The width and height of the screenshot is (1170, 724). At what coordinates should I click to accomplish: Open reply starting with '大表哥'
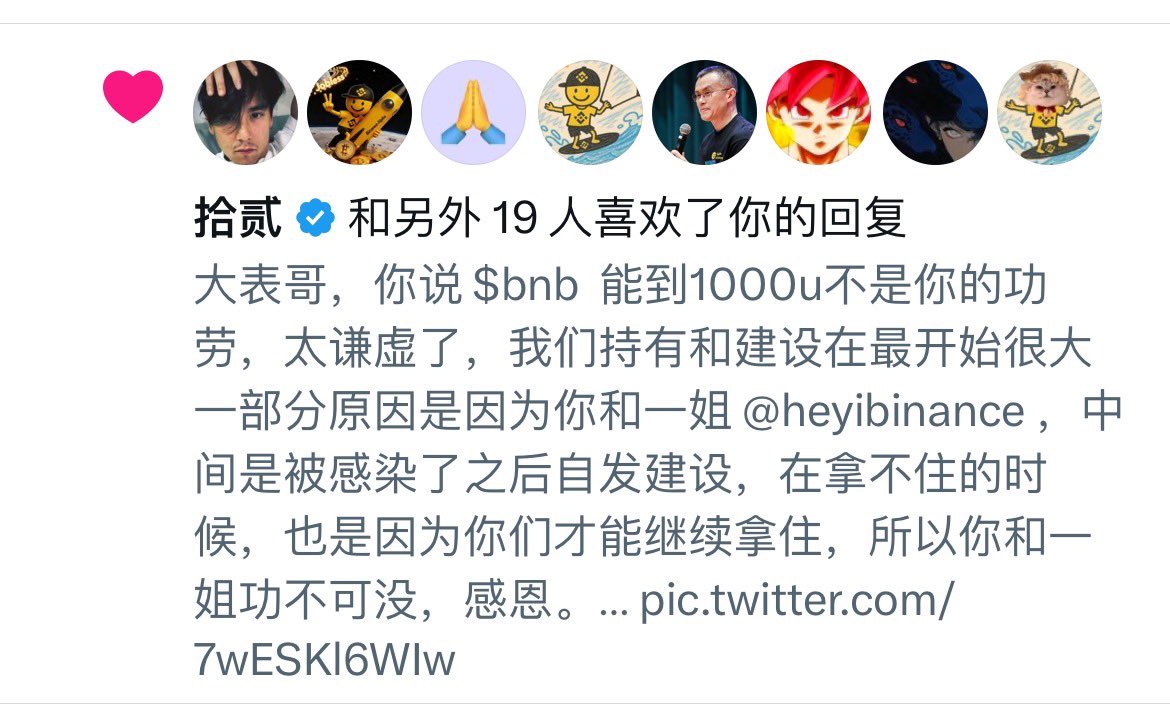(657, 472)
